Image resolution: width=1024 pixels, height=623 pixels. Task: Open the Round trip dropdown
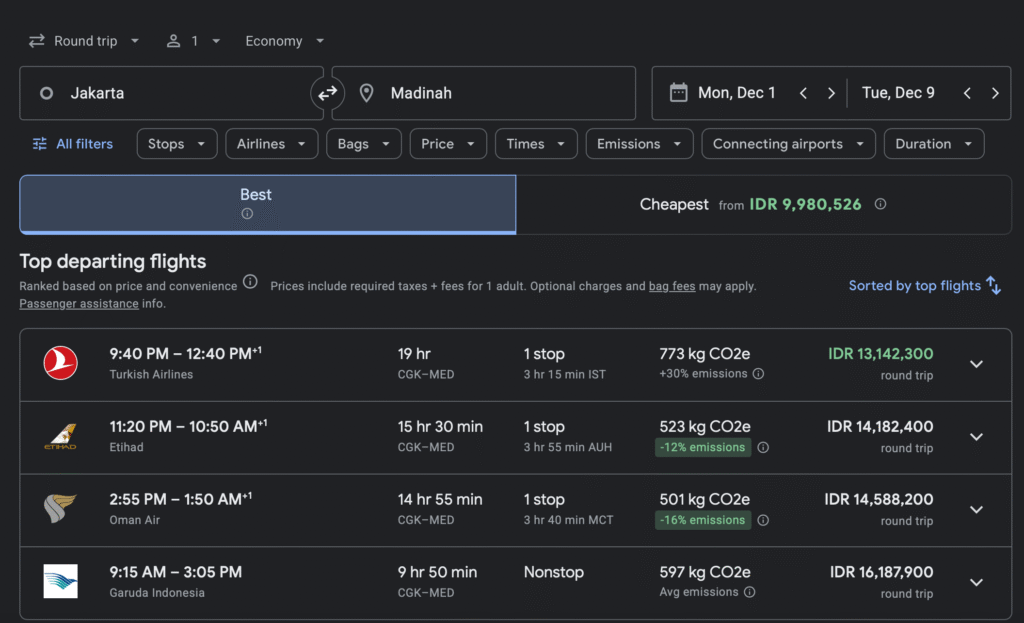click(x=84, y=41)
